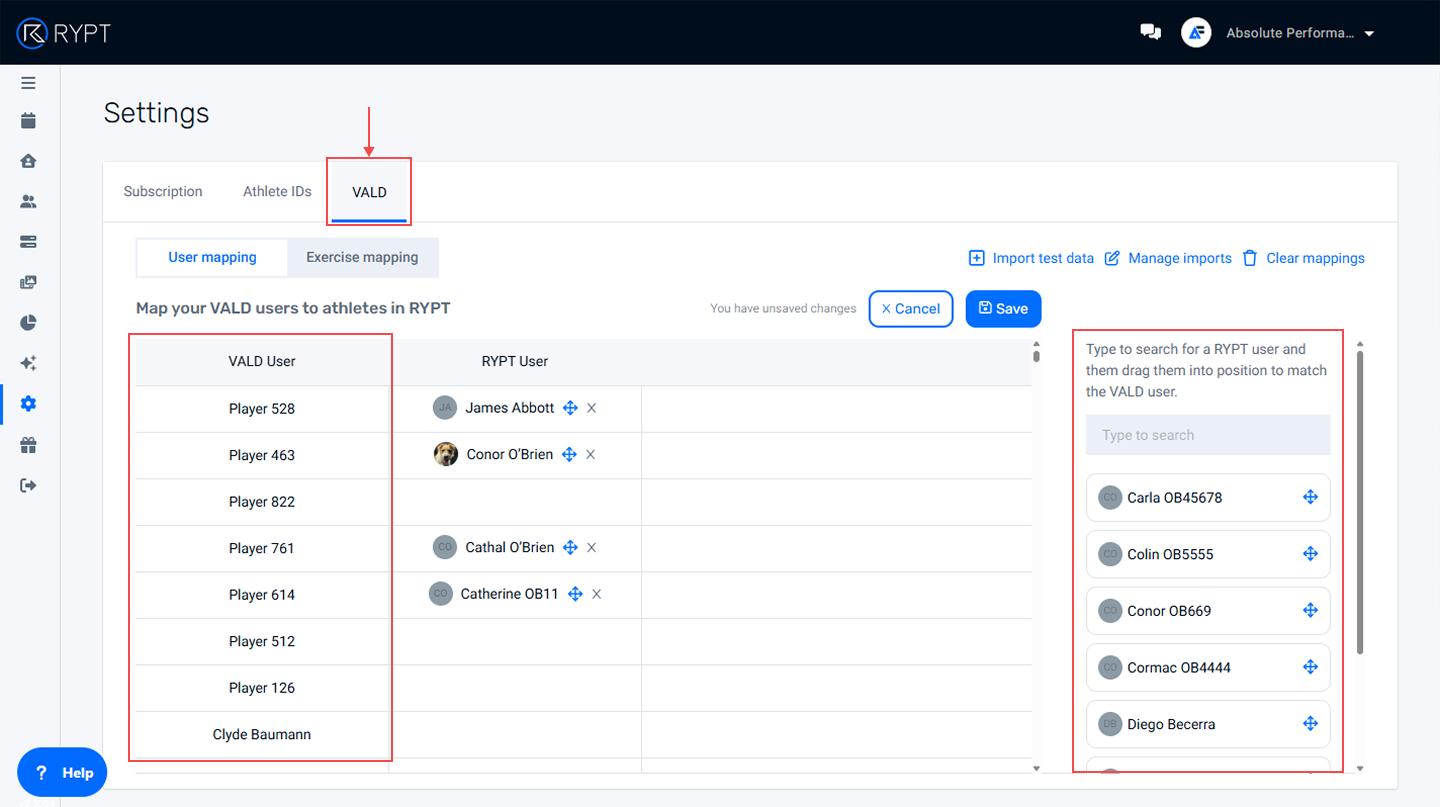Remove Catherine OB11 from Player 614 mapping

click(597, 594)
